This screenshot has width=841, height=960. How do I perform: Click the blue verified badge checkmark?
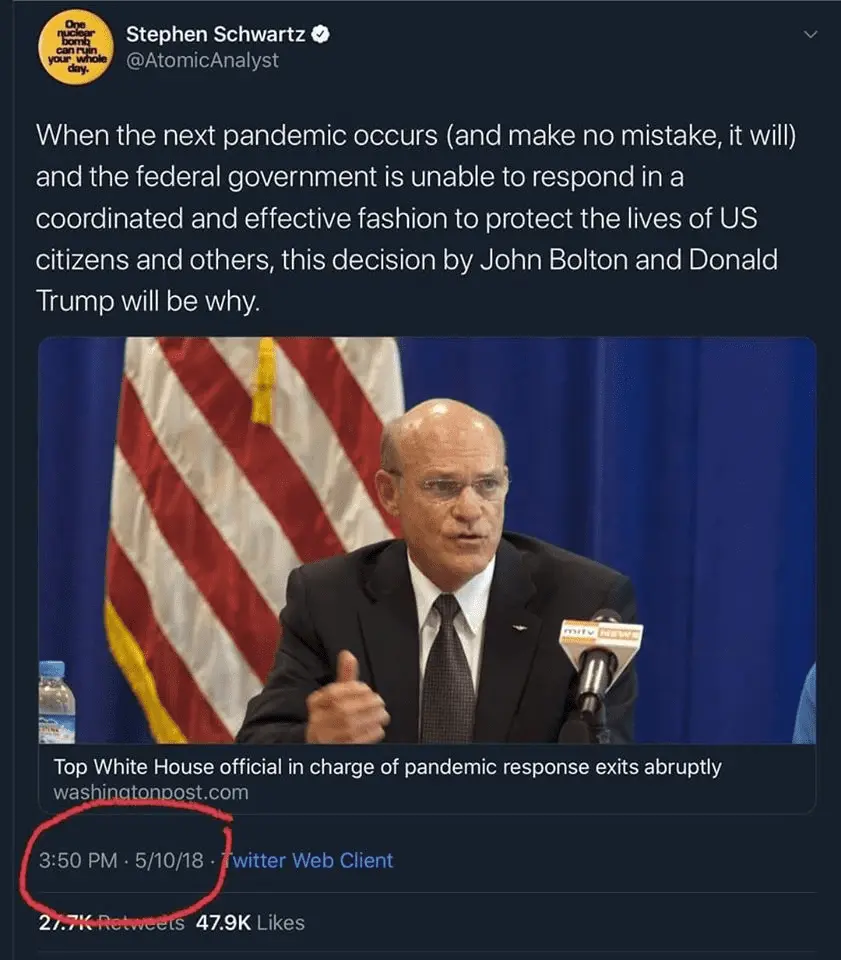point(318,33)
